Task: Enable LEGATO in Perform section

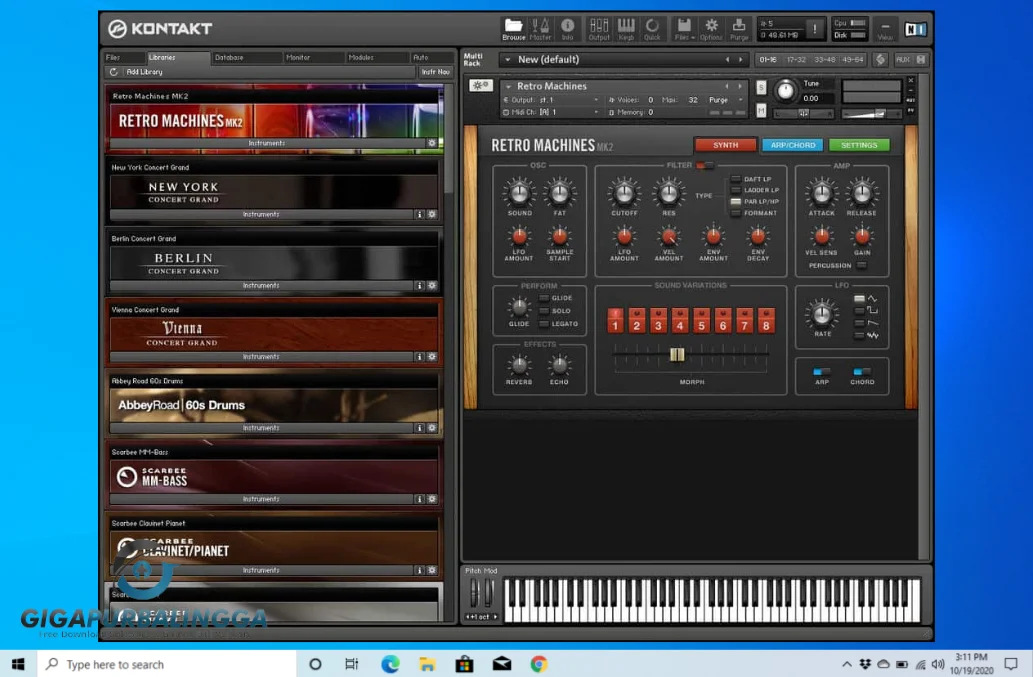Action: [x=544, y=324]
